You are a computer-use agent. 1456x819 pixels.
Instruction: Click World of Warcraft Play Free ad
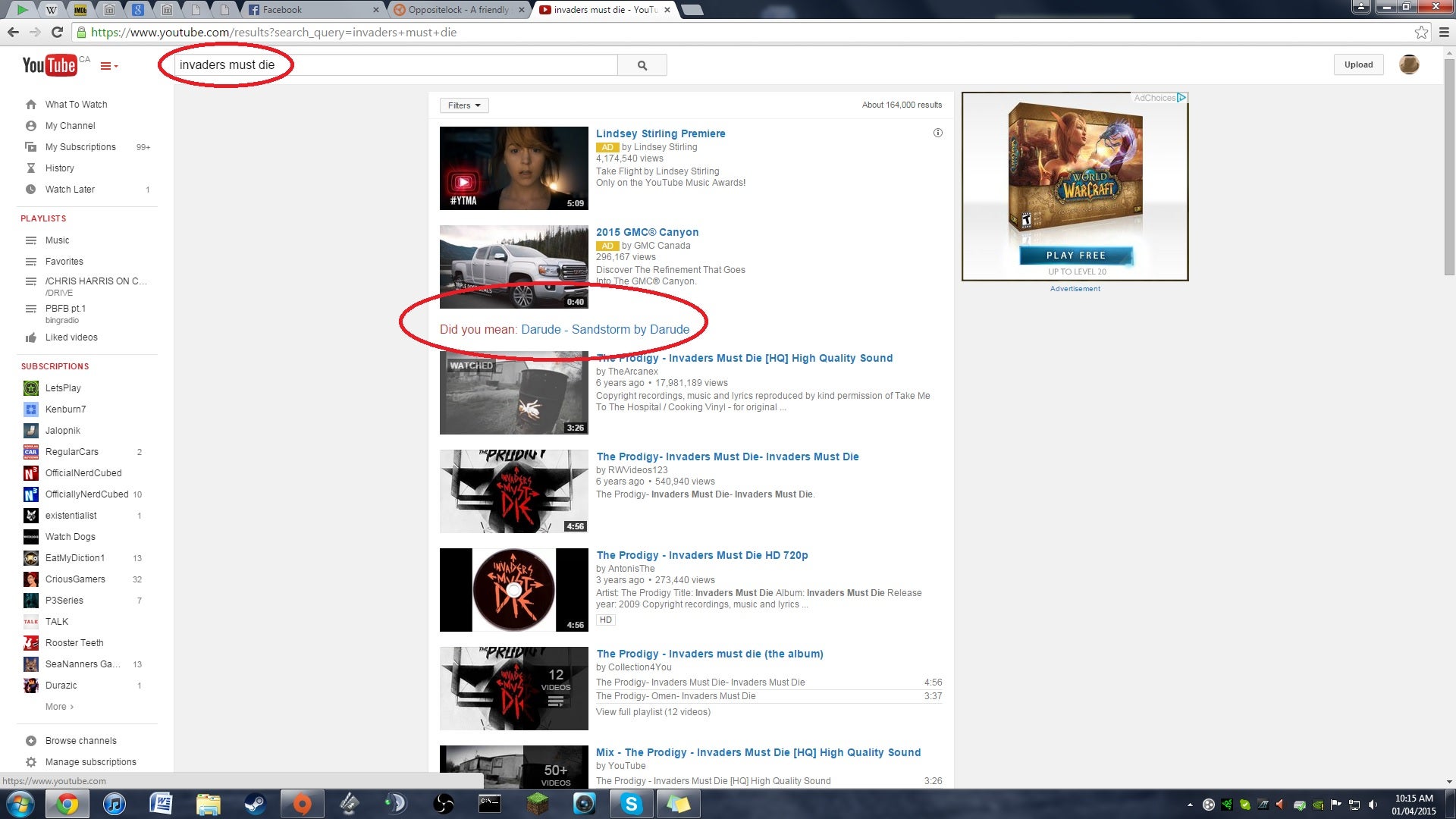(1076, 256)
